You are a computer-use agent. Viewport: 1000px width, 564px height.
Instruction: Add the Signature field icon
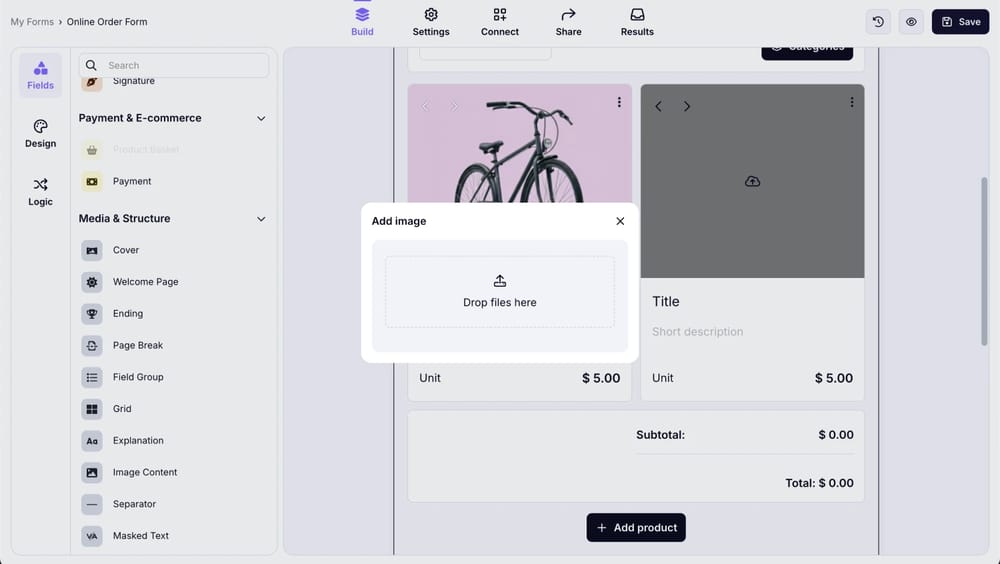tap(92, 82)
